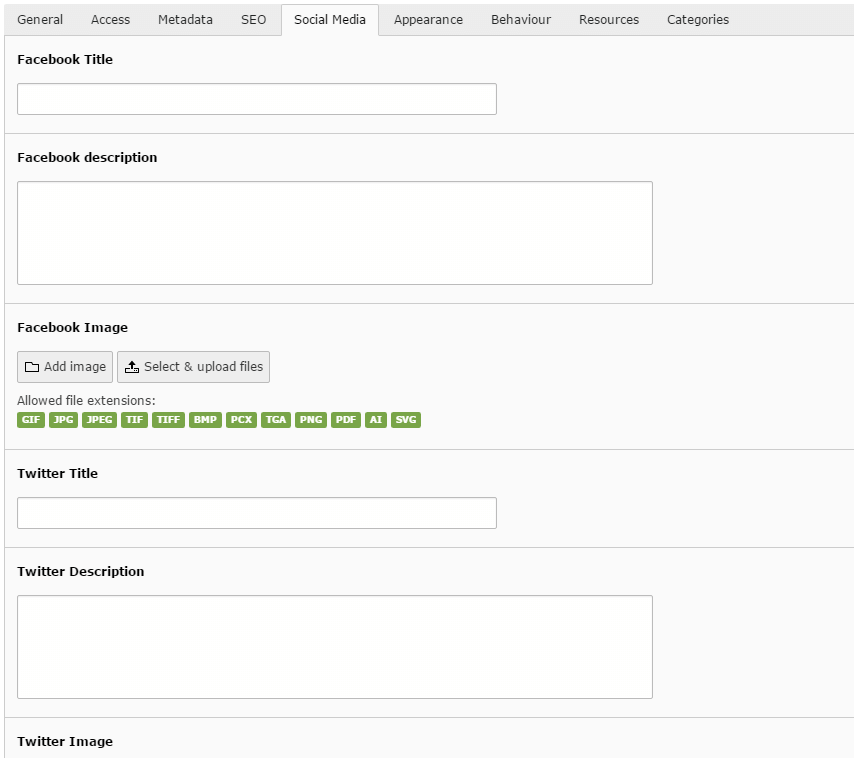Viewport: 854px width, 758px height.
Task: Open the General tab
Action: (x=40, y=20)
